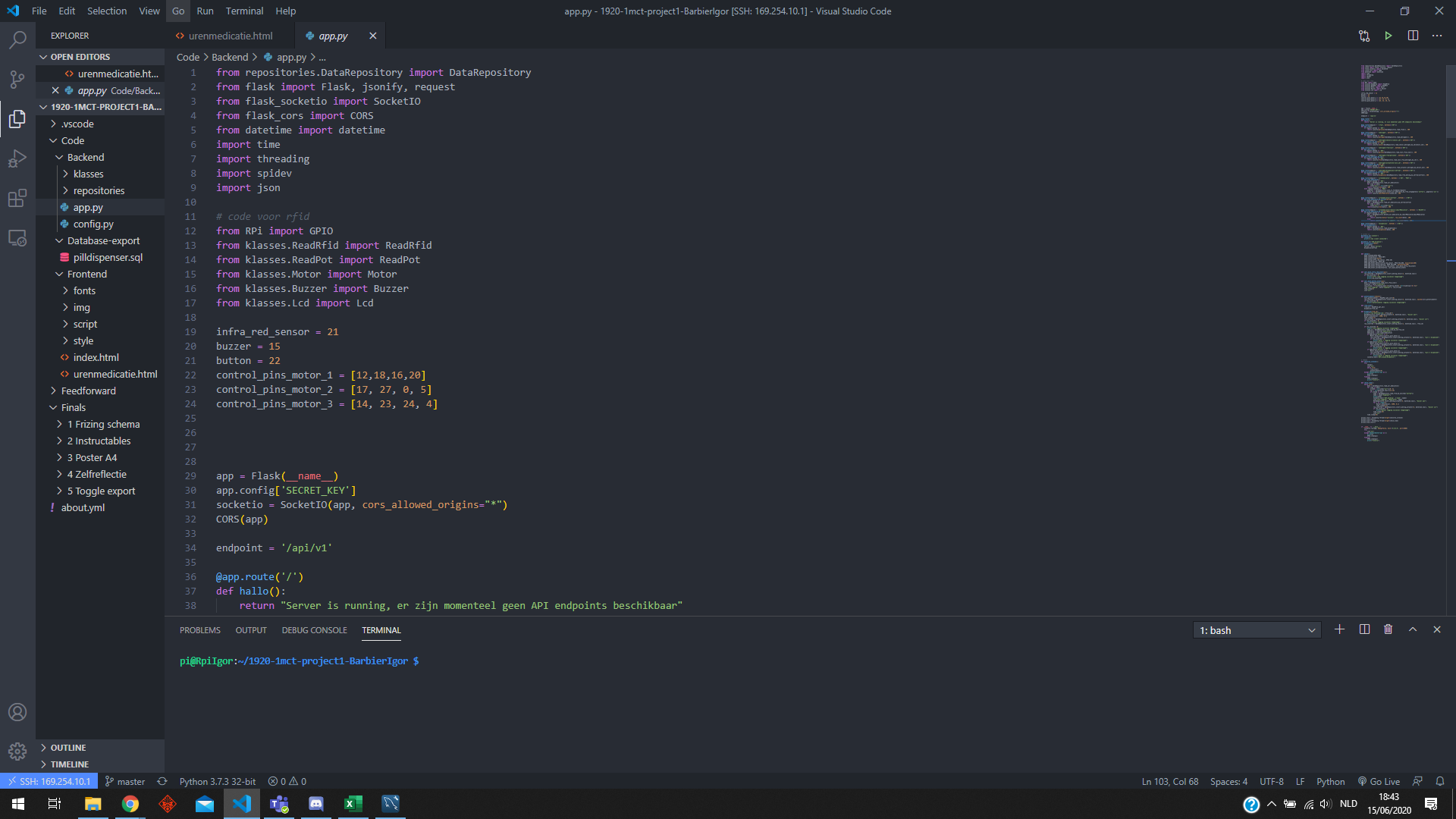Split the editor to the right

1413,36
